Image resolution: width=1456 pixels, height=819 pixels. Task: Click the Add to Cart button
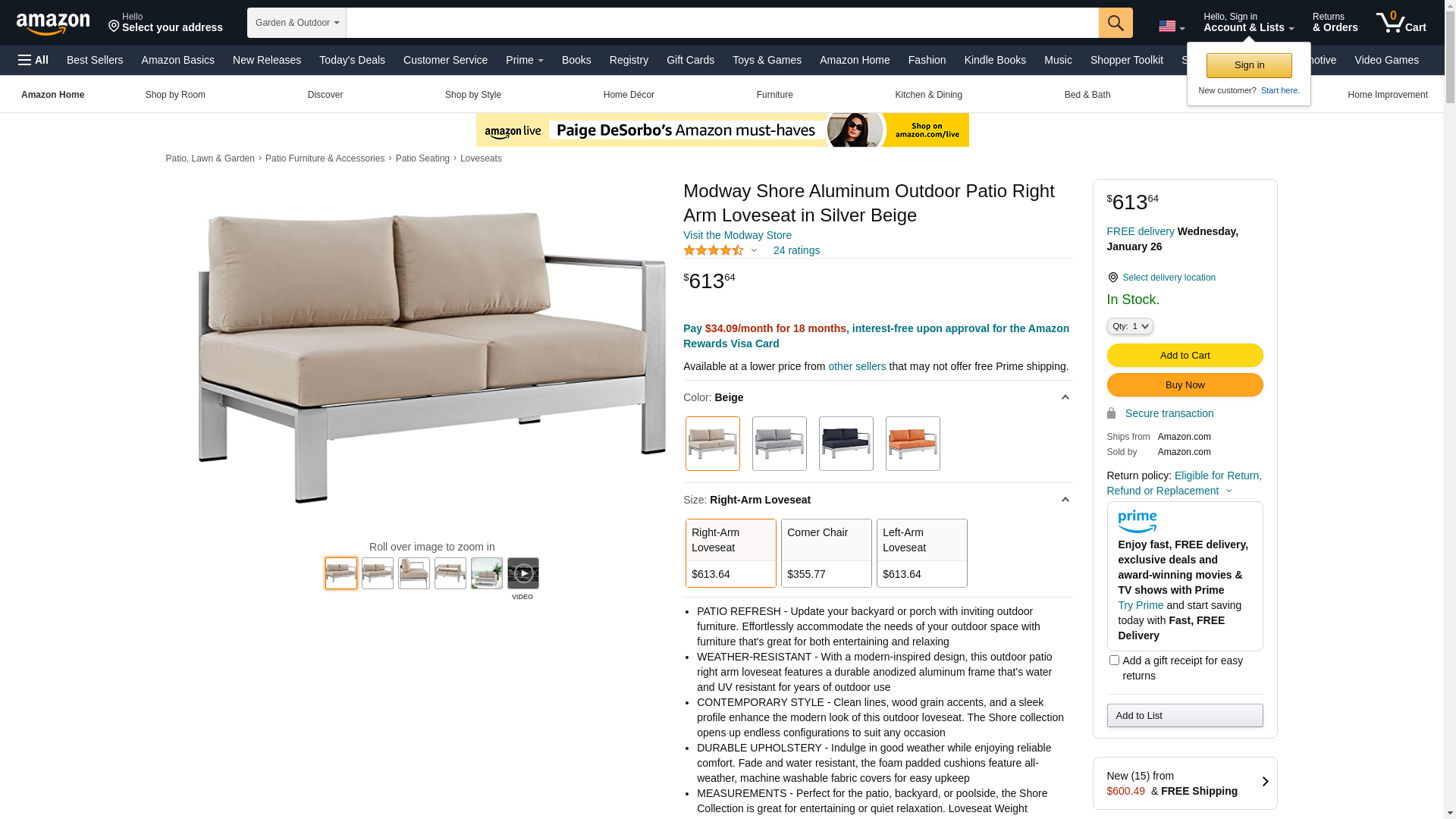pos(1185,355)
